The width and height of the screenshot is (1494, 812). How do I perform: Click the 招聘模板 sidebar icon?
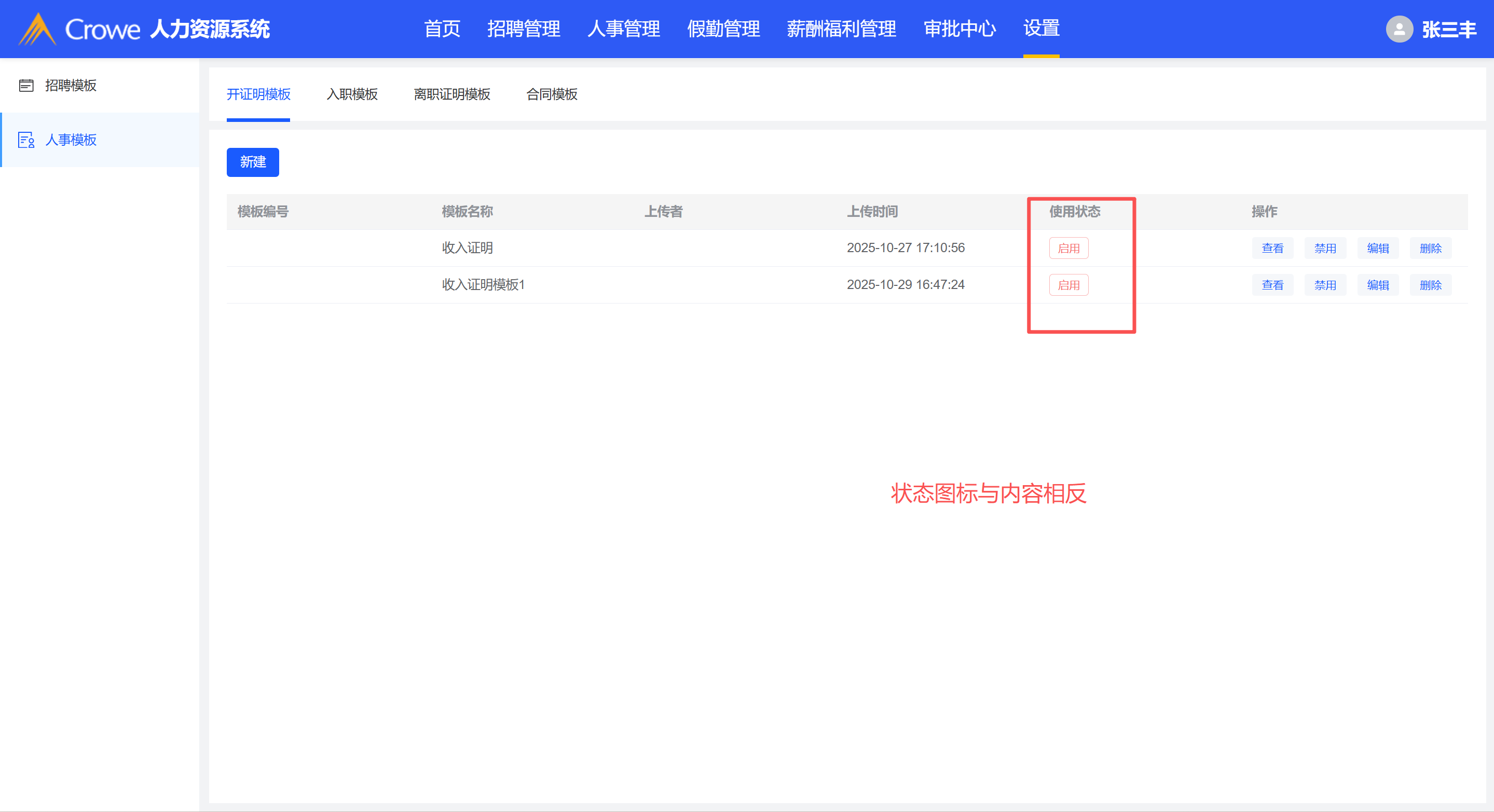(x=26, y=86)
